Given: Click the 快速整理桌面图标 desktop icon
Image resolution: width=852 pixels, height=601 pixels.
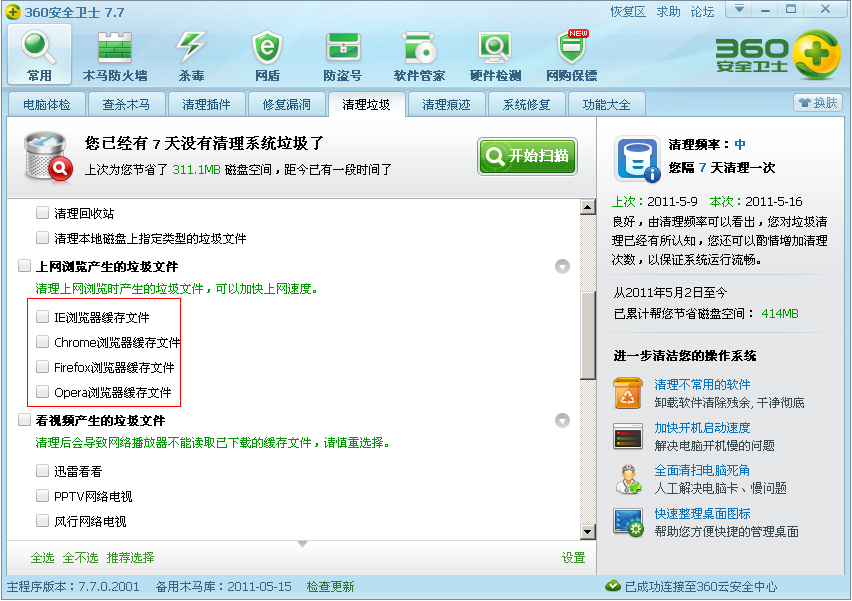Looking at the screenshot, I should coord(628,522).
